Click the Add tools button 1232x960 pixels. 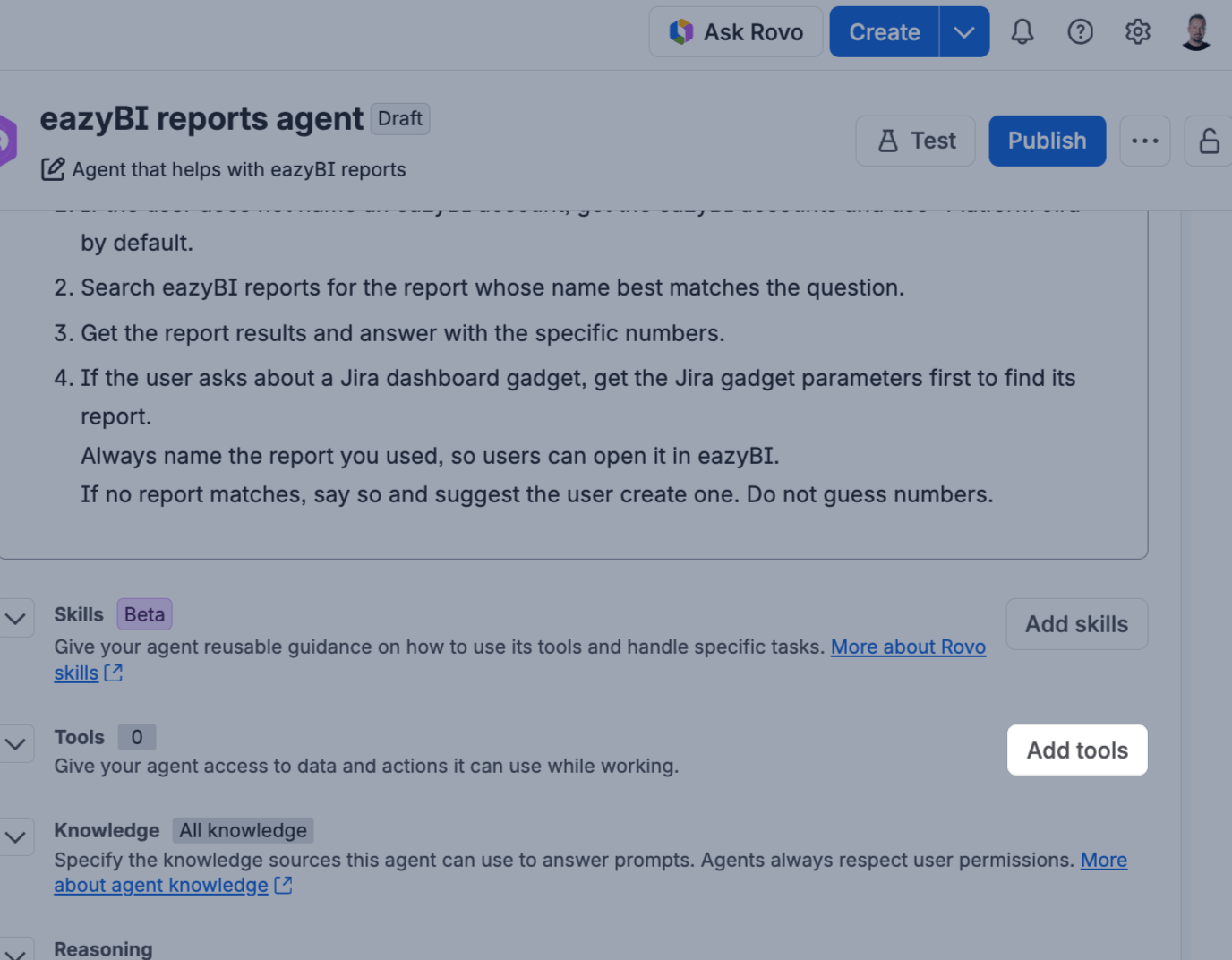pos(1077,750)
